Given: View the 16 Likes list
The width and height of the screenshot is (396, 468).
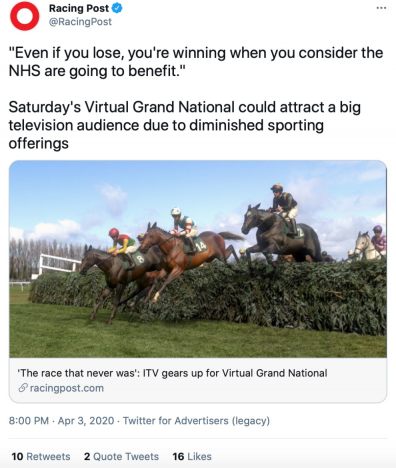Looking at the screenshot, I should pyautogui.click(x=192, y=456).
